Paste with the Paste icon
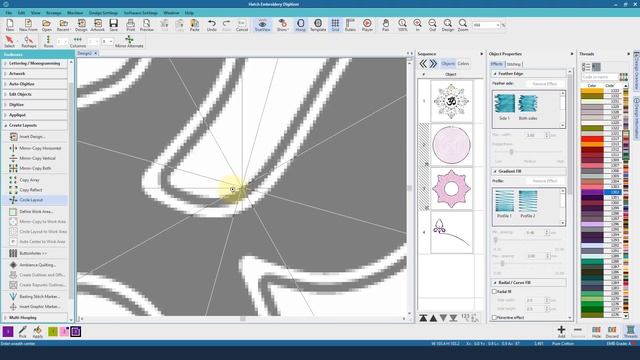The width and height of the screenshot is (640, 360). (x=195, y=25)
